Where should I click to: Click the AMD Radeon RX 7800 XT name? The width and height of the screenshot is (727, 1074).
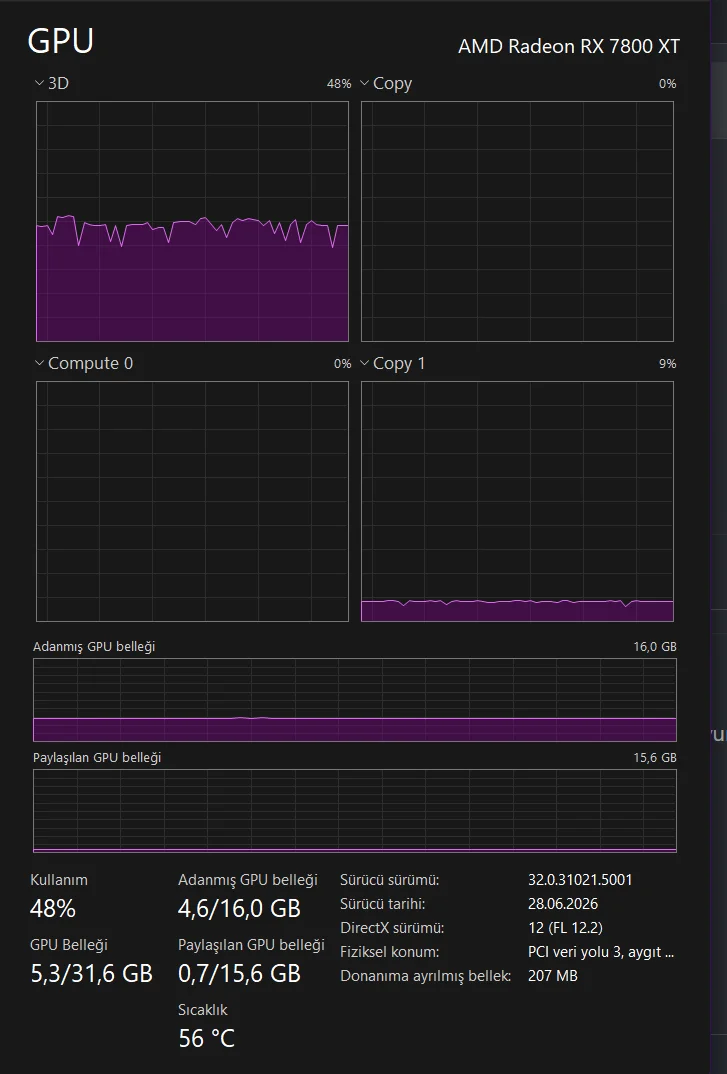coord(569,46)
